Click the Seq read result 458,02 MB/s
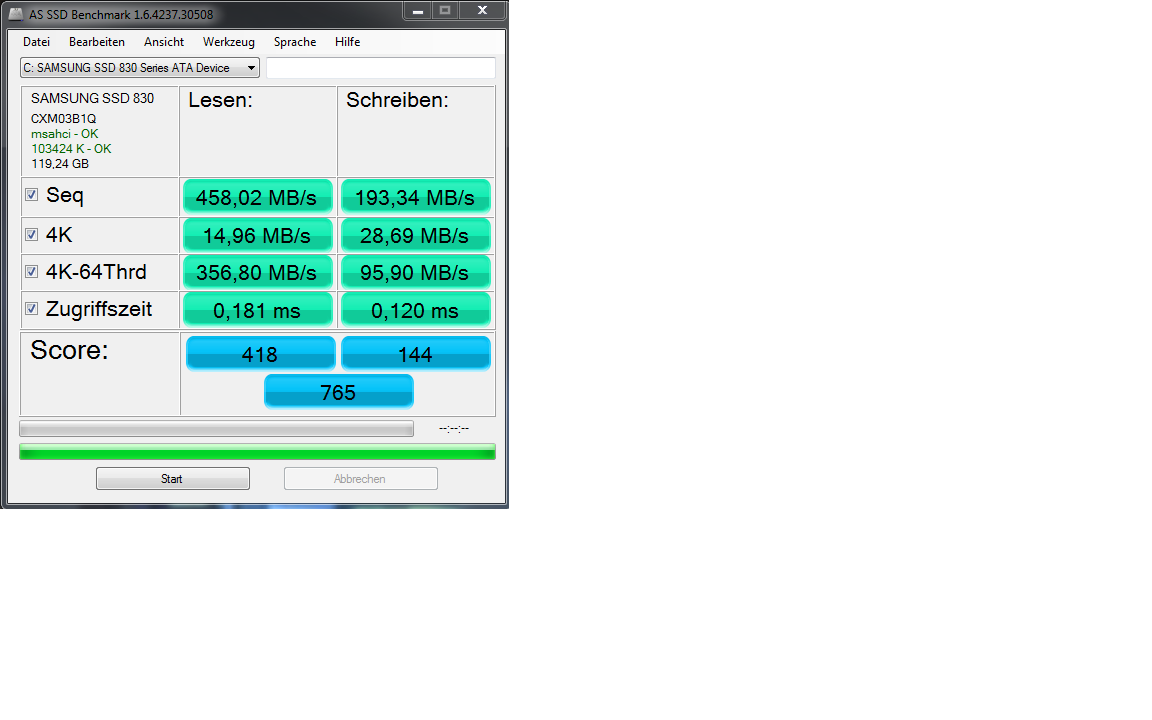This screenshot has height=720, width=1152. [257, 197]
